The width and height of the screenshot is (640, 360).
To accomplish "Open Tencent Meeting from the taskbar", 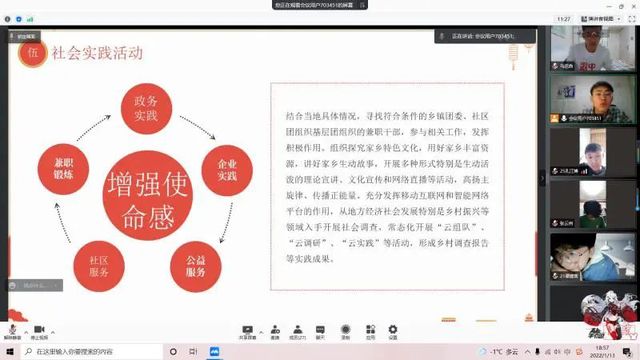I will (214, 351).
